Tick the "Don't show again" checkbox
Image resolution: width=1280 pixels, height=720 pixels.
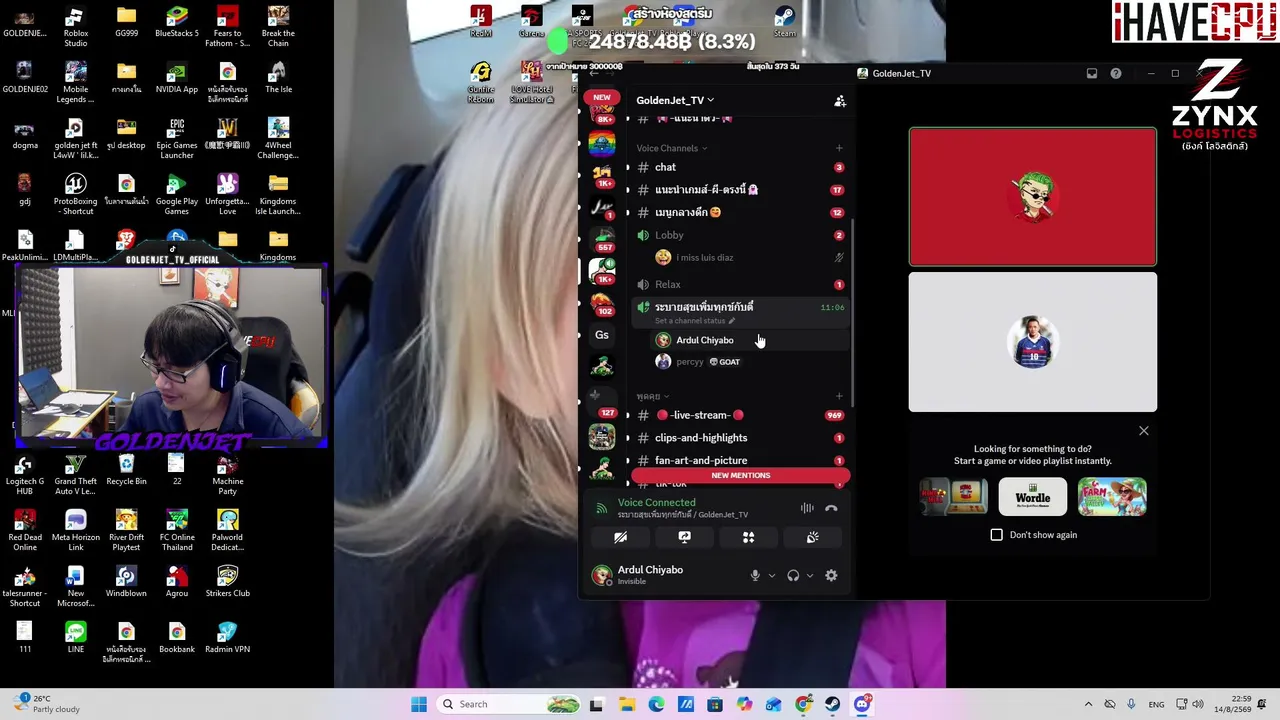[x=997, y=535]
